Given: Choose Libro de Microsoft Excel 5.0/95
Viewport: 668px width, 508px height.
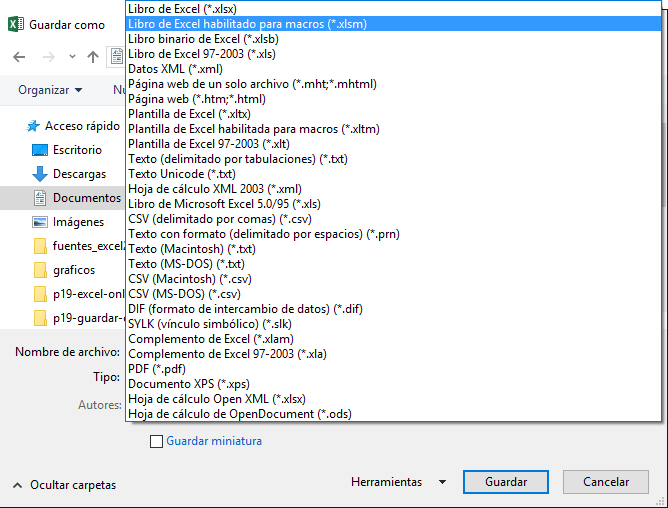Looking at the screenshot, I should click(x=393, y=204).
